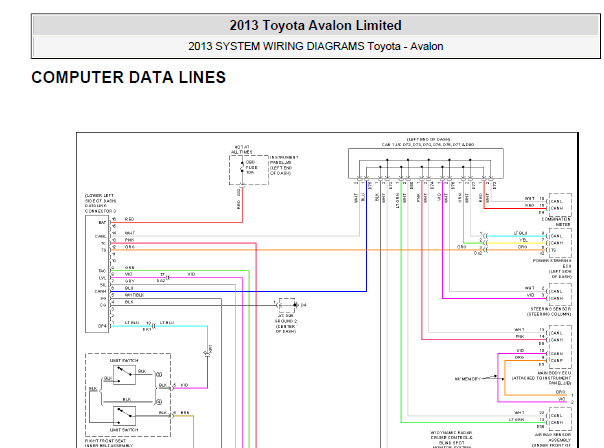Viewport: 604px width, 448px height.
Task: Select the "DATA LINK CONNECTOR 3" label
Action: [100, 203]
